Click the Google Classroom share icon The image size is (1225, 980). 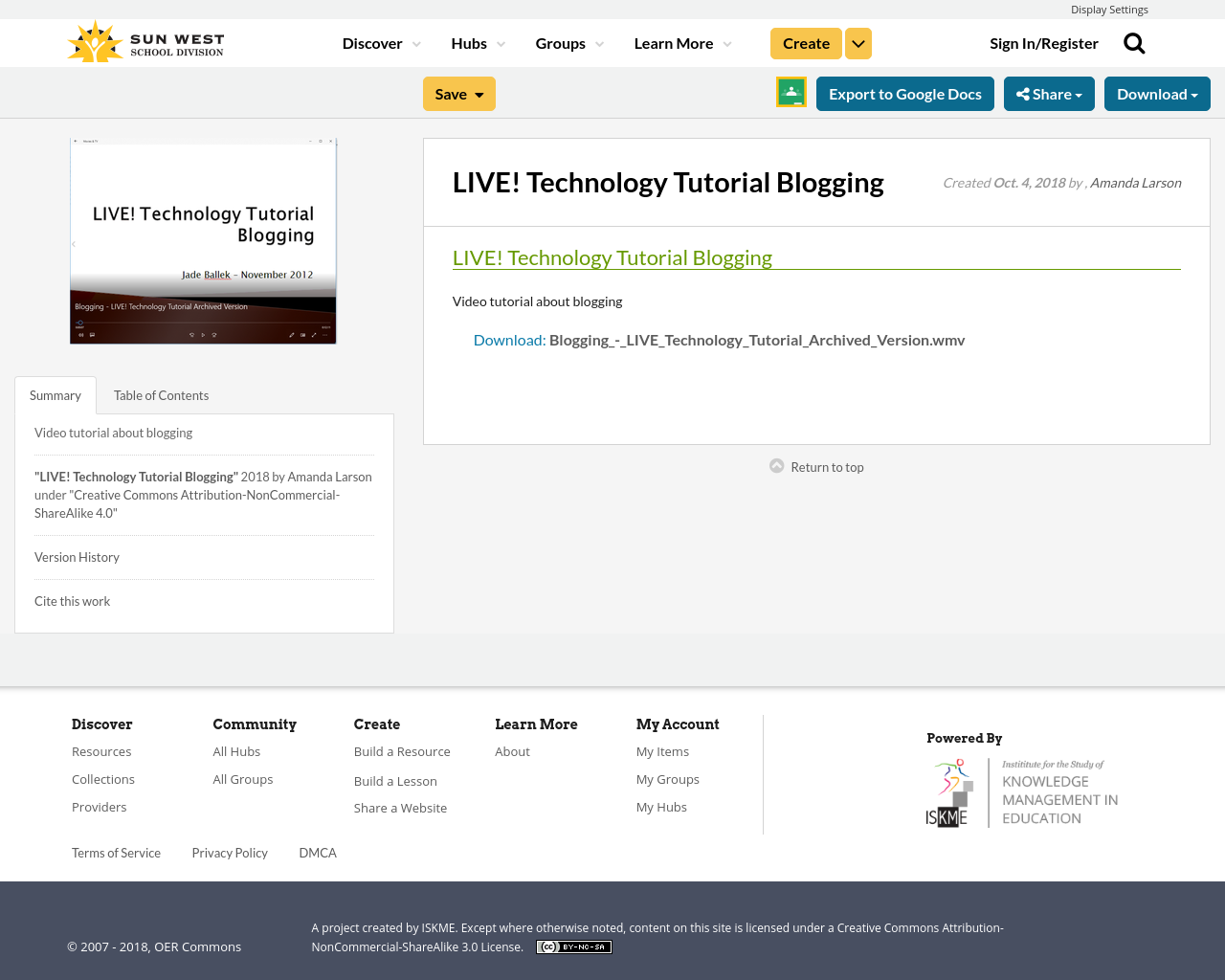click(x=791, y=93)
